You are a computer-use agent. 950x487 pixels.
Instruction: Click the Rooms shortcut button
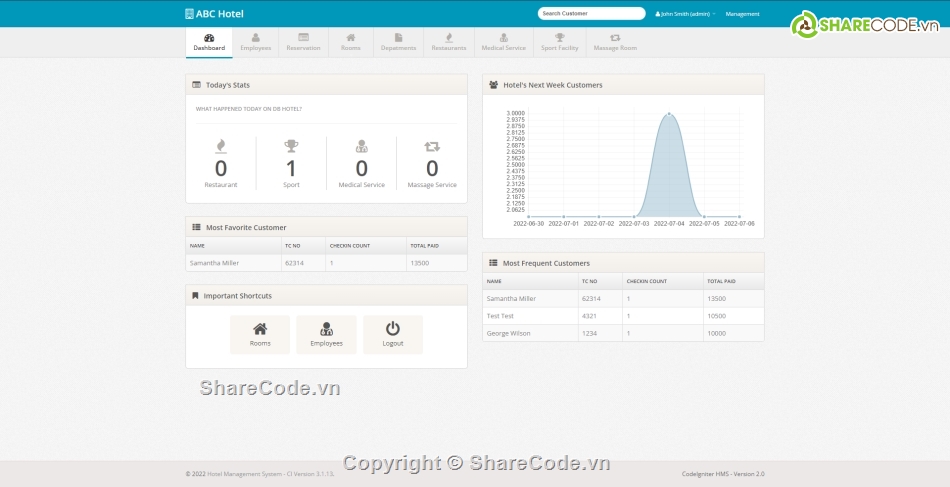(260, 334)
